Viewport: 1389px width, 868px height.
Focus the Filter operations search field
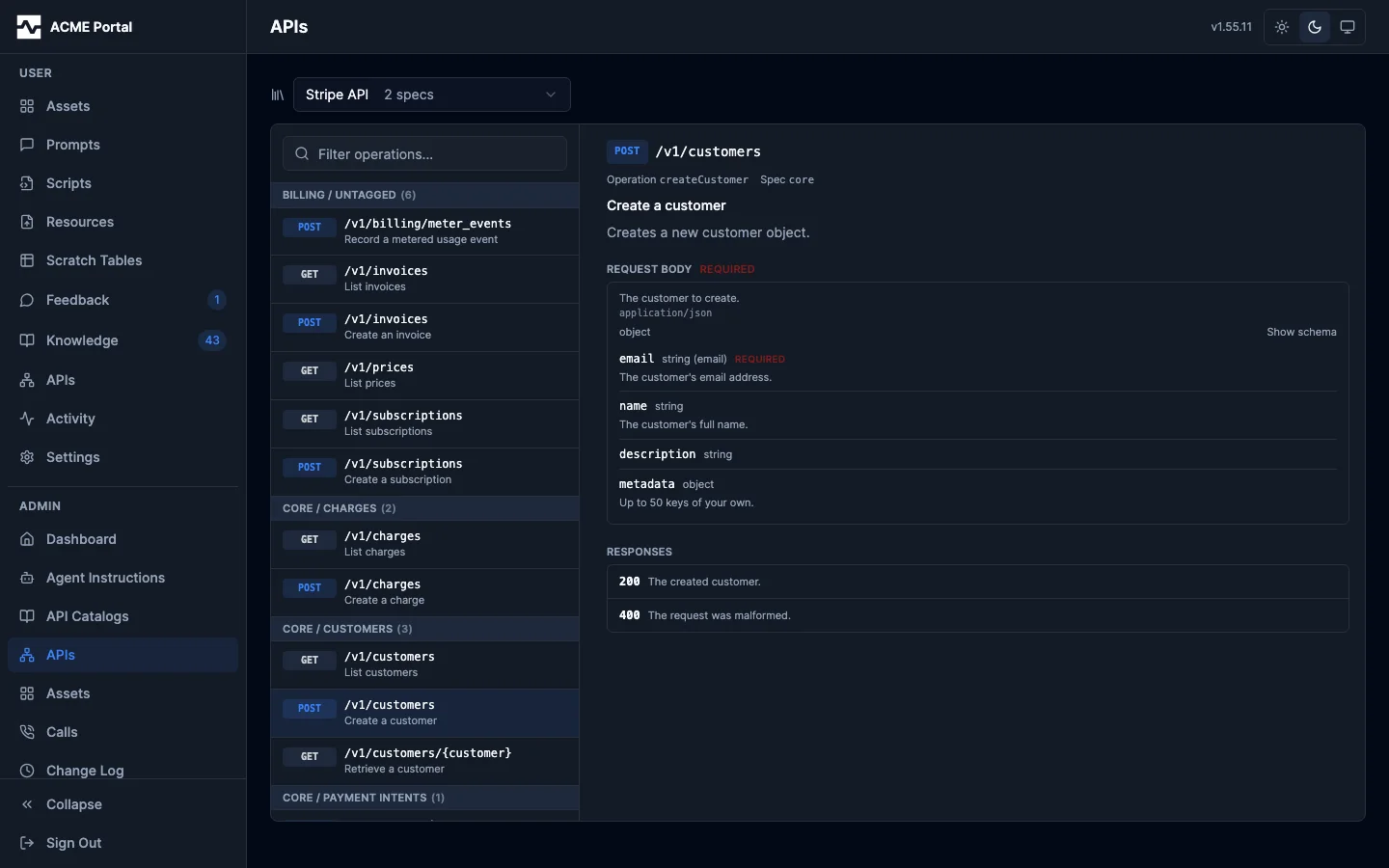point(425,154)
